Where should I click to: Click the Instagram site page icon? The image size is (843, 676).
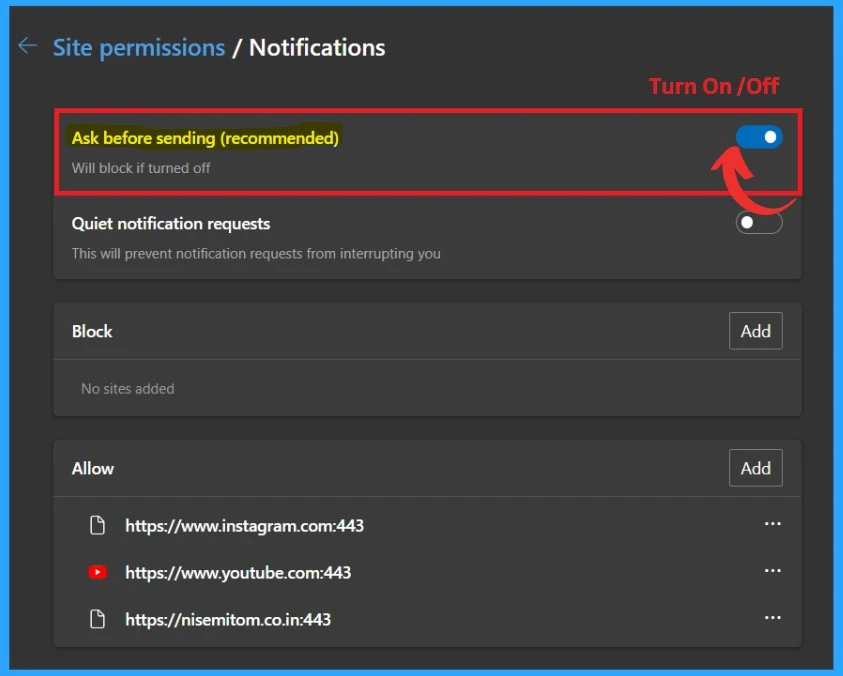[98, 525]
